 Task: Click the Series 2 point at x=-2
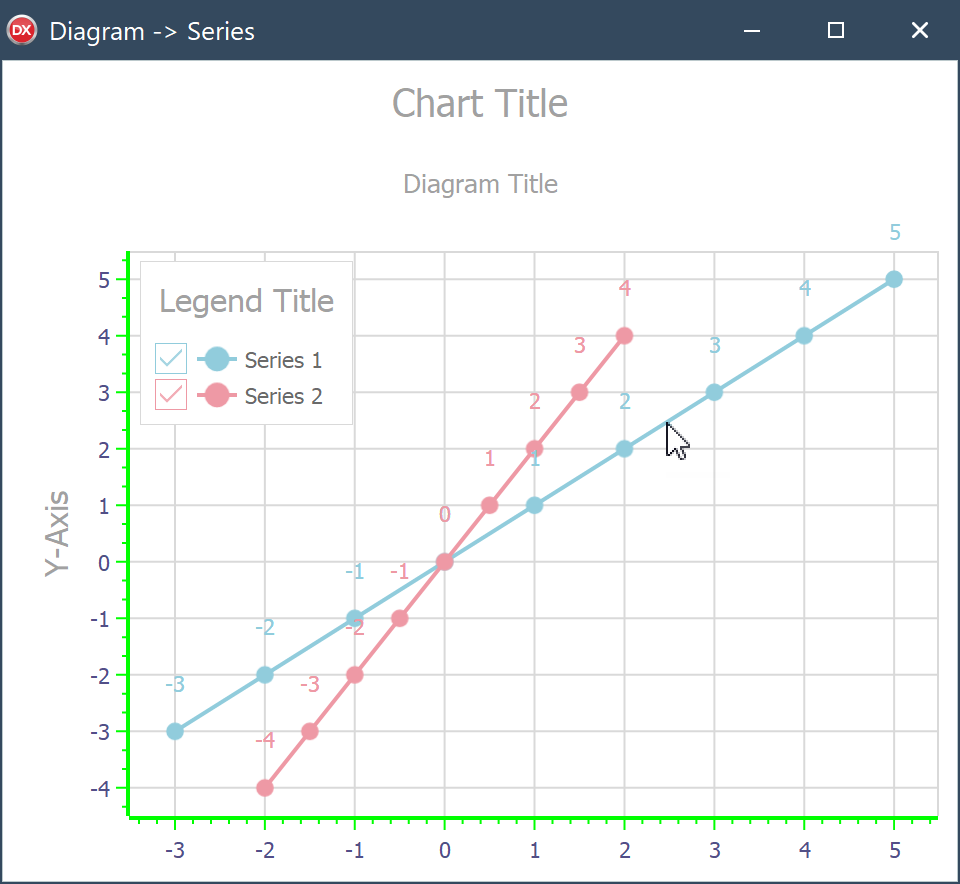(265, 788)
